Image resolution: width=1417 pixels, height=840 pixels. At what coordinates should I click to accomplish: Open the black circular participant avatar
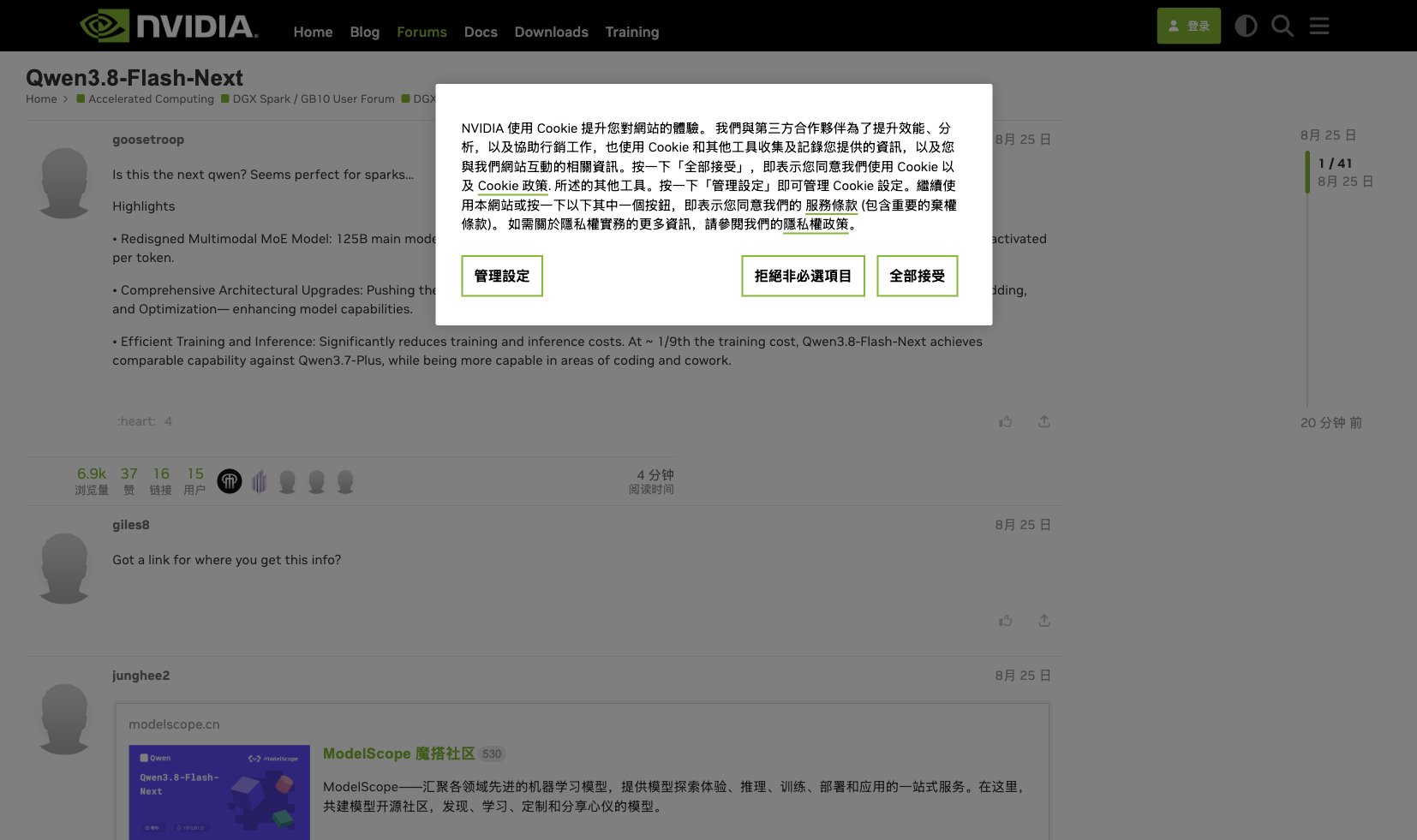tap(230, 481)
